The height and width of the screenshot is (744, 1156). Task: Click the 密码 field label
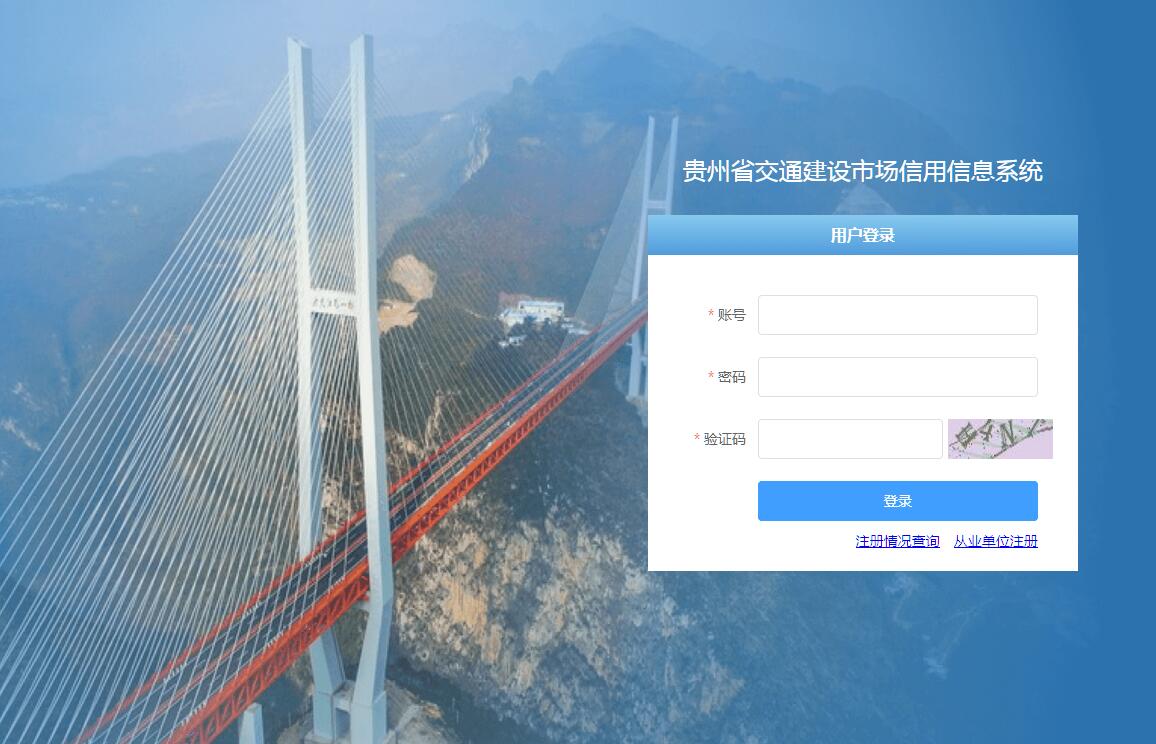pos(731,377)
